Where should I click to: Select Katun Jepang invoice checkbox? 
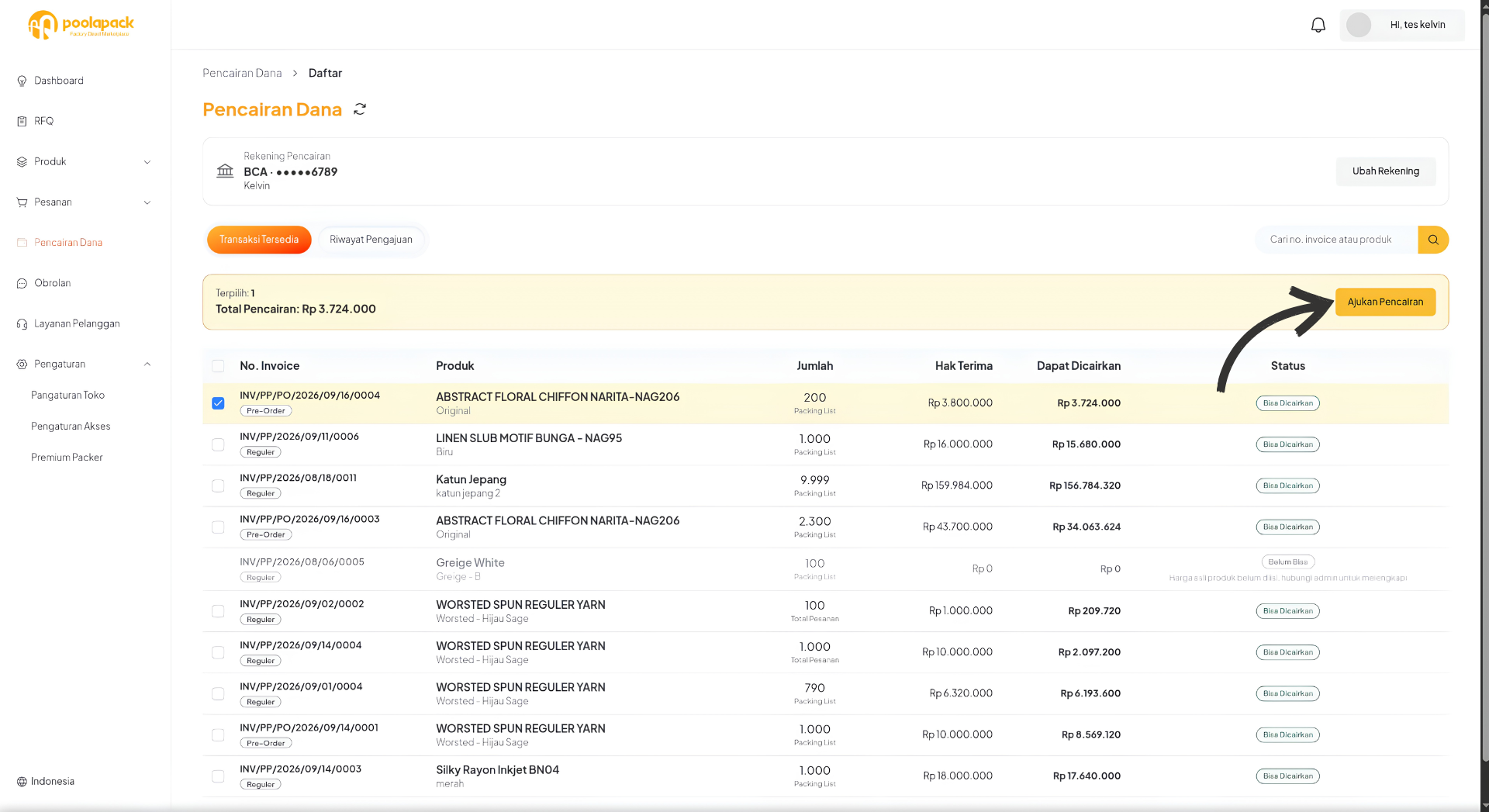(x=218, y=485)
